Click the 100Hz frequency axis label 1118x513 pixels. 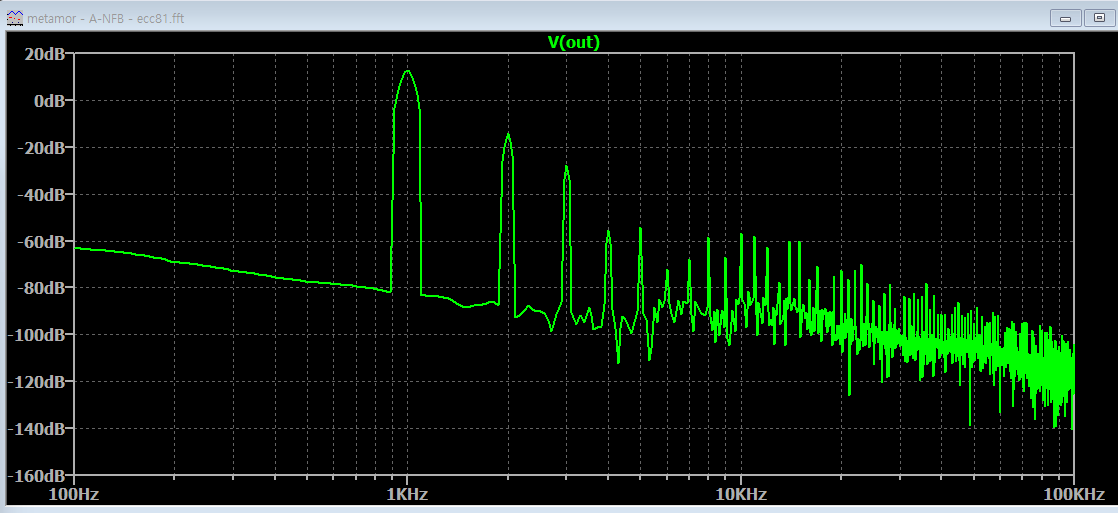tap(73, 494)
